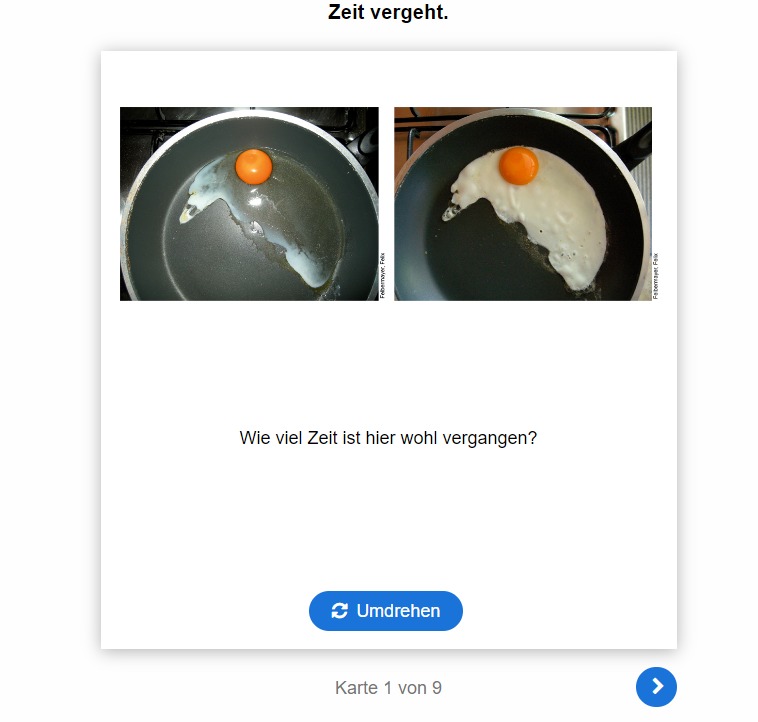Click the rotate arrows icon in Umdrehen
This screenshot has width=758, height=722.
(339, 610)
